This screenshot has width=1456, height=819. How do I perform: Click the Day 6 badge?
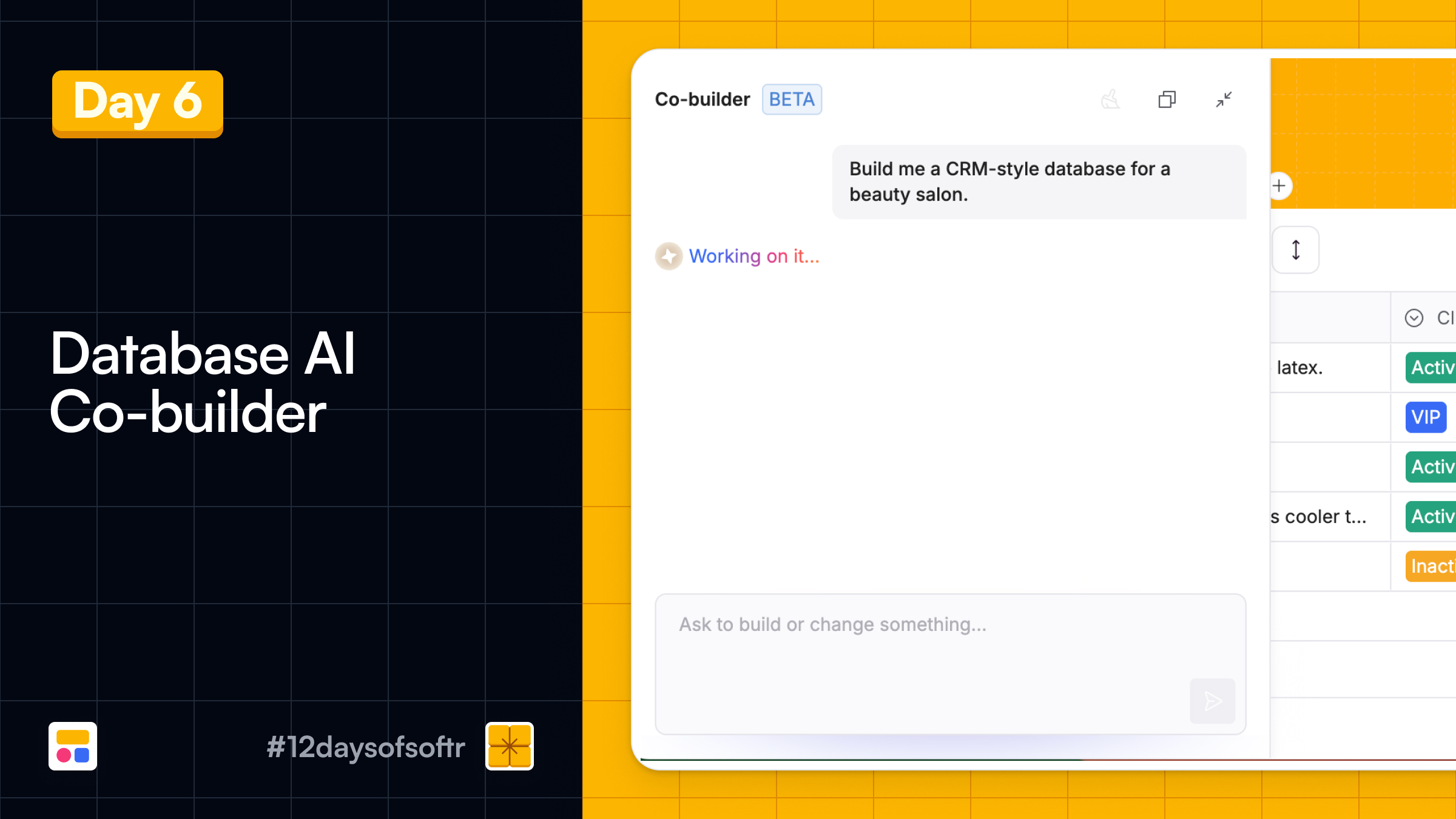[x=138, y=104]
